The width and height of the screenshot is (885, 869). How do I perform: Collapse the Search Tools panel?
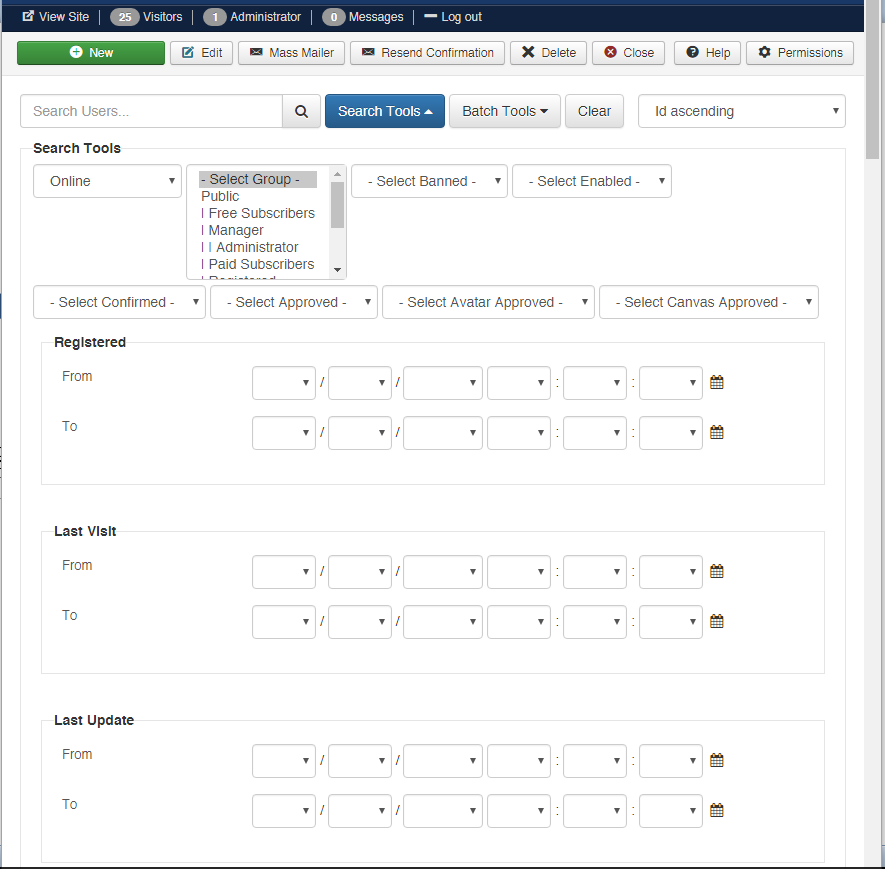(385, 111)
